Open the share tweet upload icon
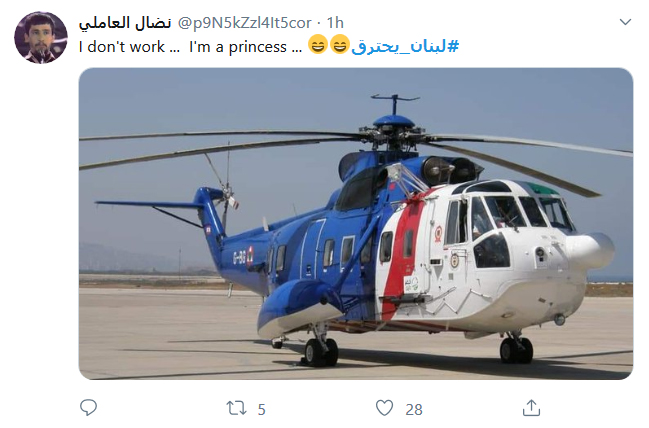This screenshot has height=428, width=649. tap(531, 407)
